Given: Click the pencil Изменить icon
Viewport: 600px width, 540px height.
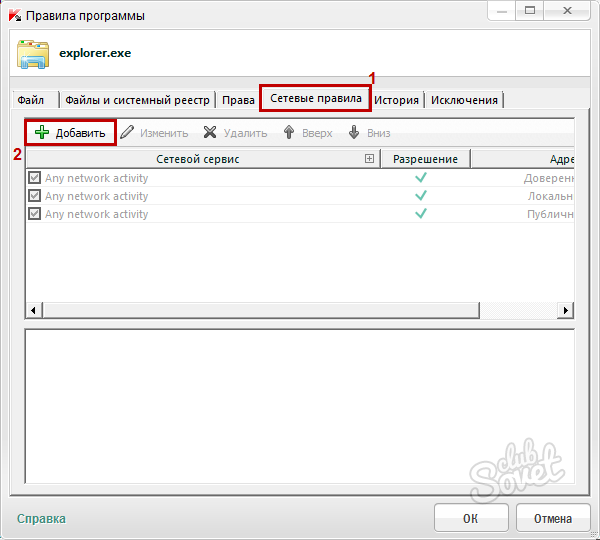Looking at the screenshot, I should [128, 133].
